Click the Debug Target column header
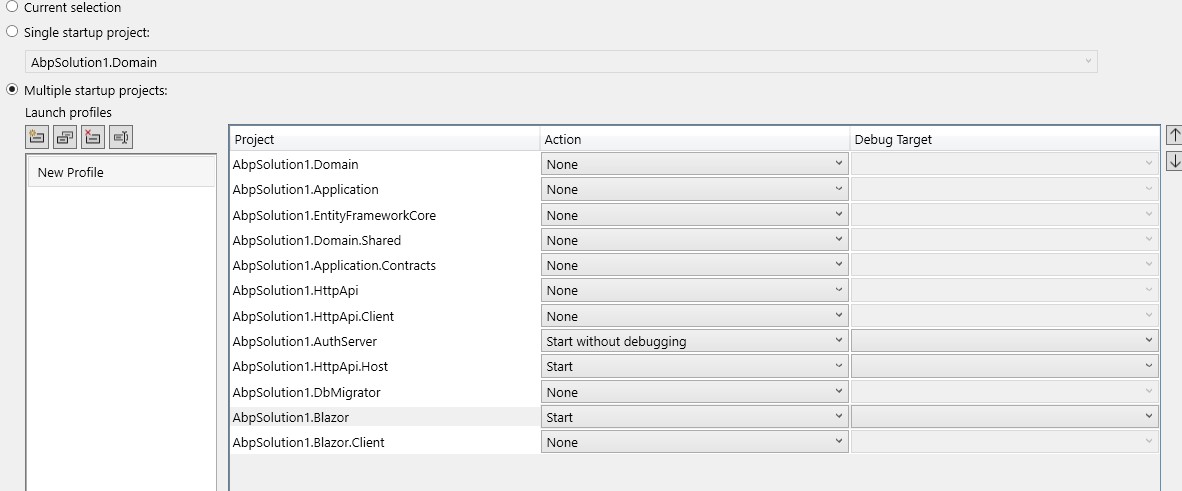 (x=1004, y=139)
